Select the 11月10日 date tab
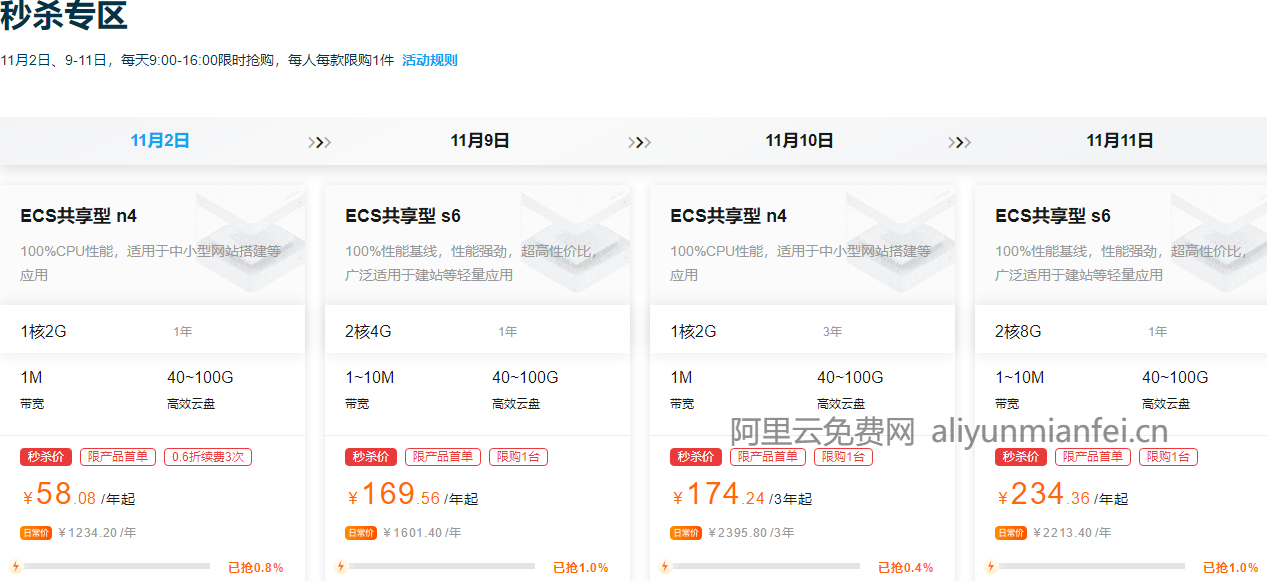This screenshot has width=1267, height=581. click(799, 141)
